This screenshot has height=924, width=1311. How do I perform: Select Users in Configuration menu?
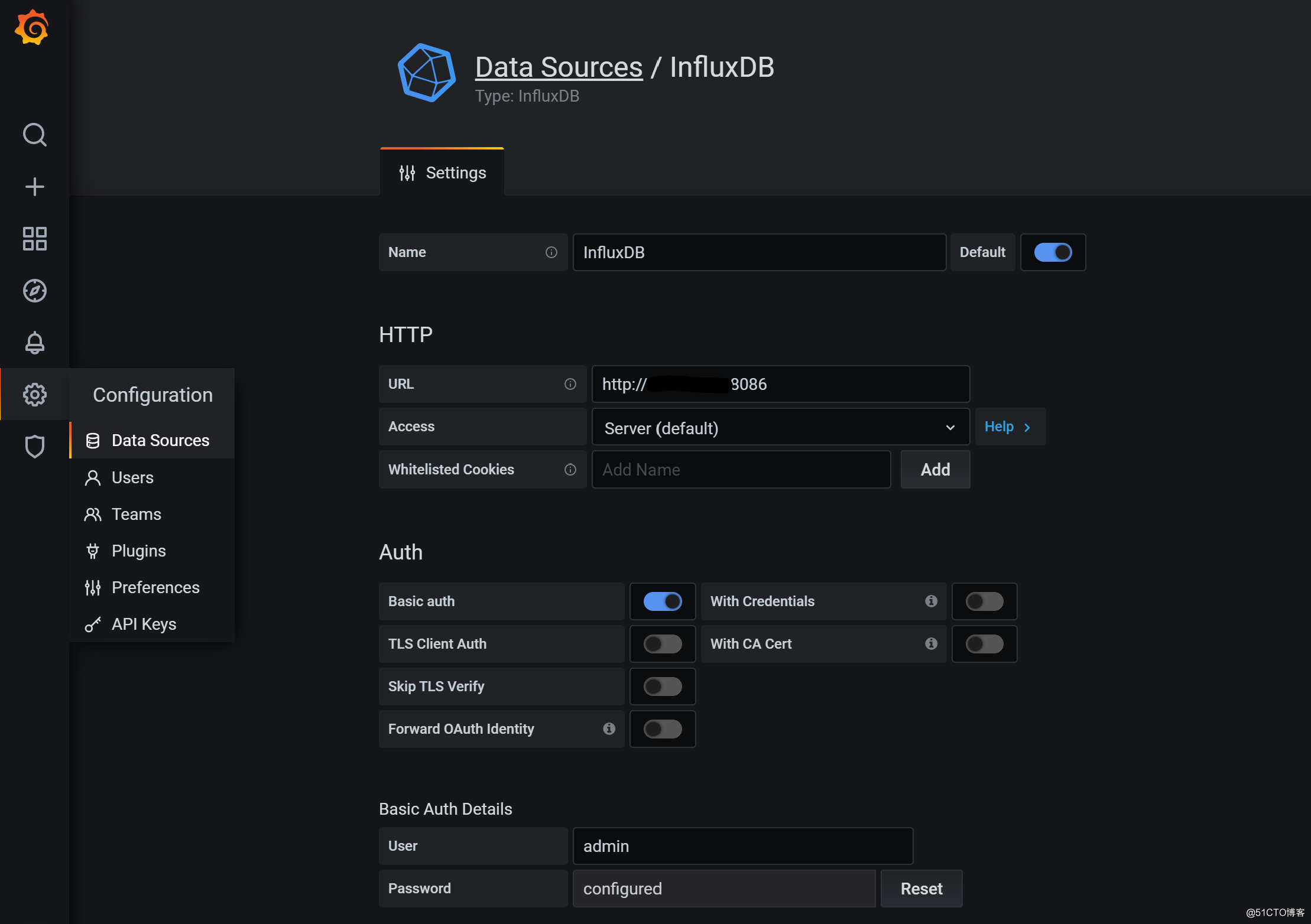click(x=152, y=477)
